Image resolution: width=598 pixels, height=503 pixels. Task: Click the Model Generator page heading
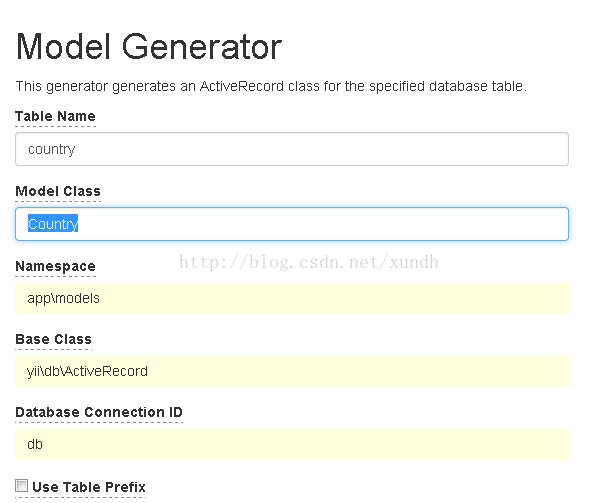coord(149,47)
